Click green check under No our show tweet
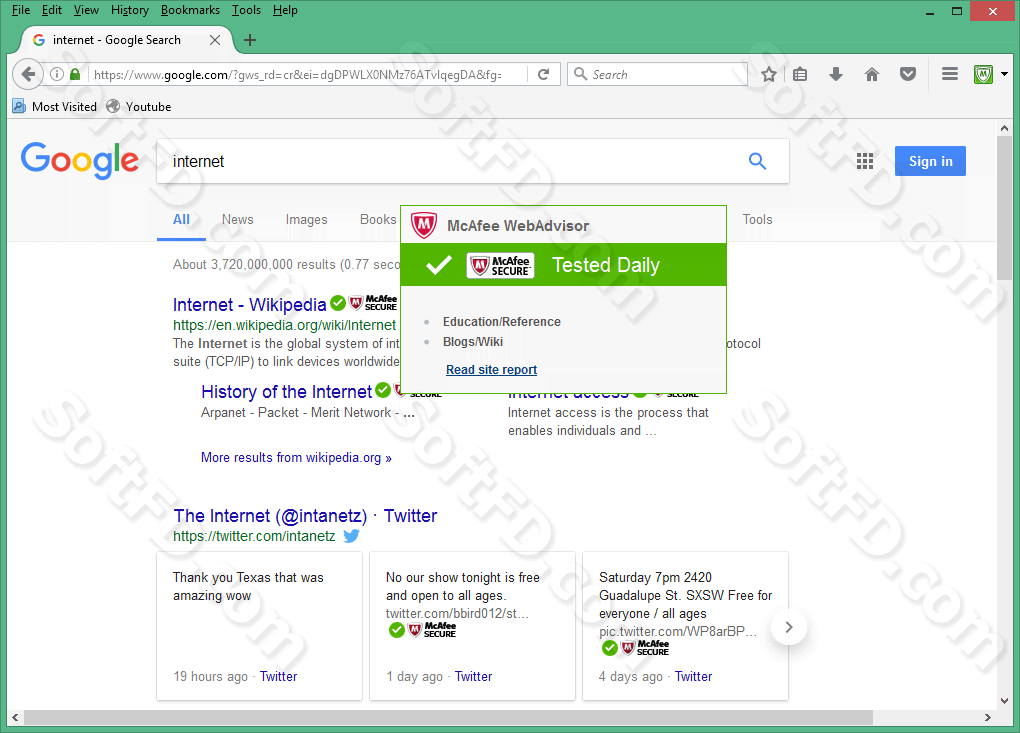1020x733 pixels. pos(397,630)
